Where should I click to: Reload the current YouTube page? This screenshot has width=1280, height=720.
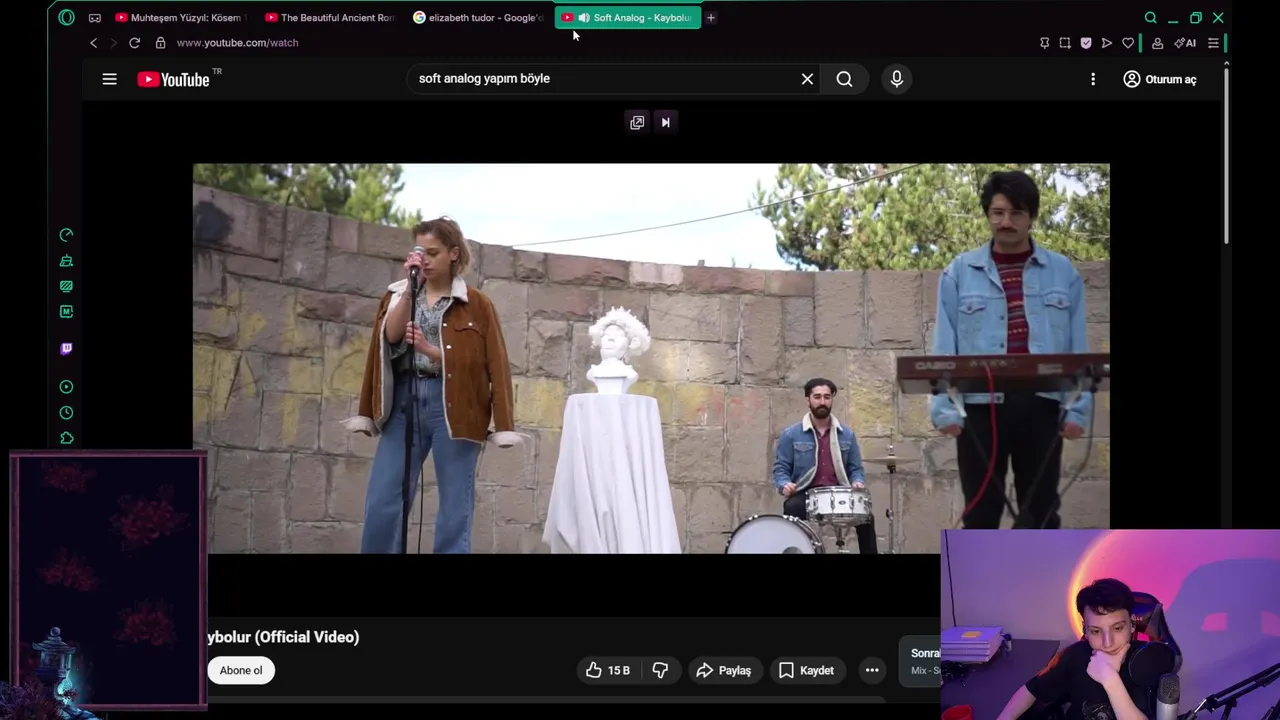(x=134, y=43)
